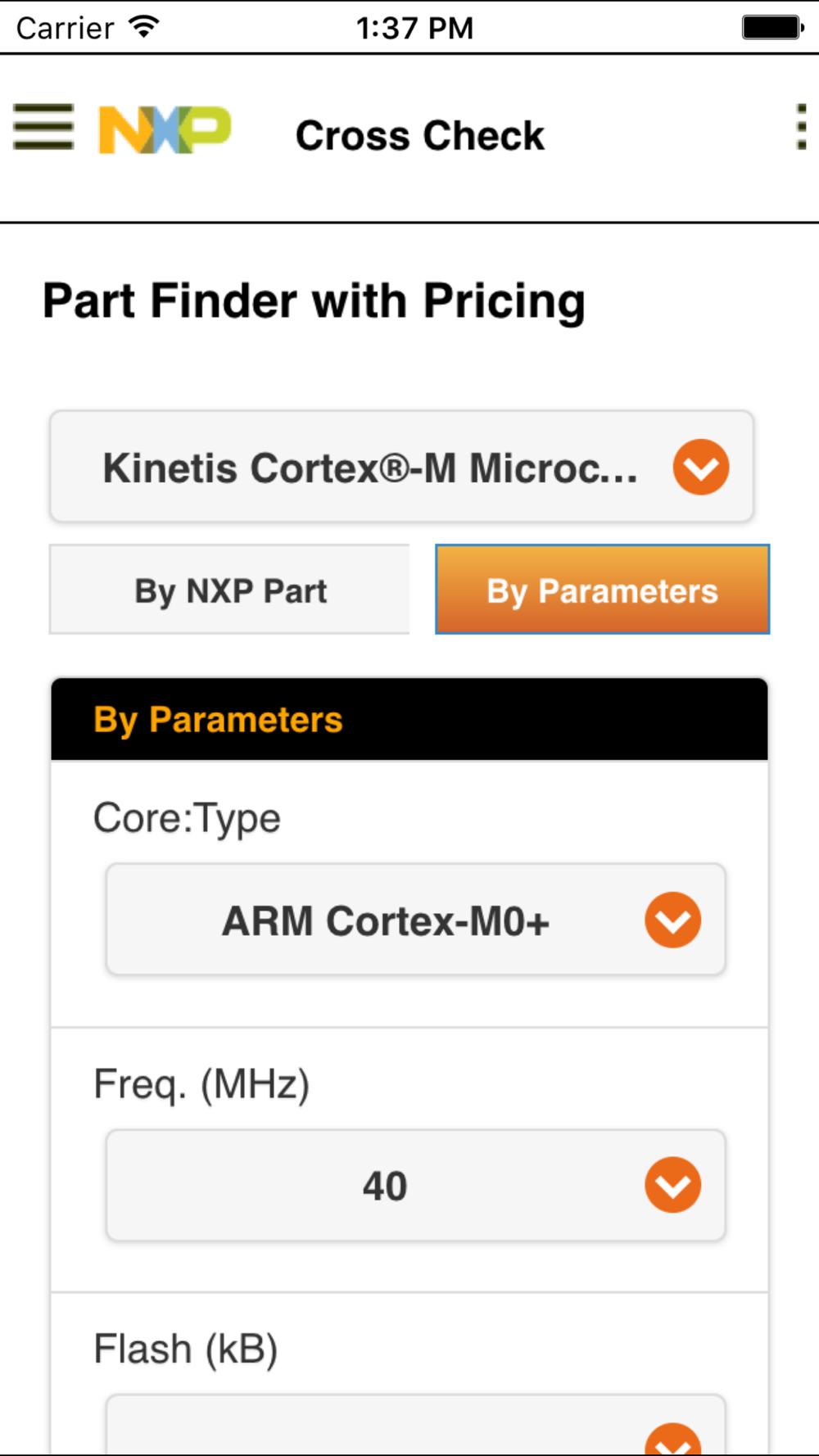
Task: Open the Core:Type ARM Cortex-M0+ dropdown
Action: coord(416,920)
